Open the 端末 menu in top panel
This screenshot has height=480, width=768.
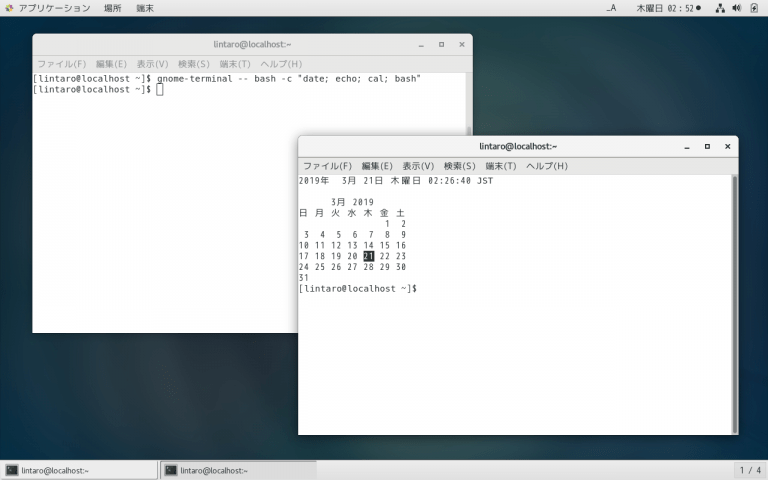(145, 8)
